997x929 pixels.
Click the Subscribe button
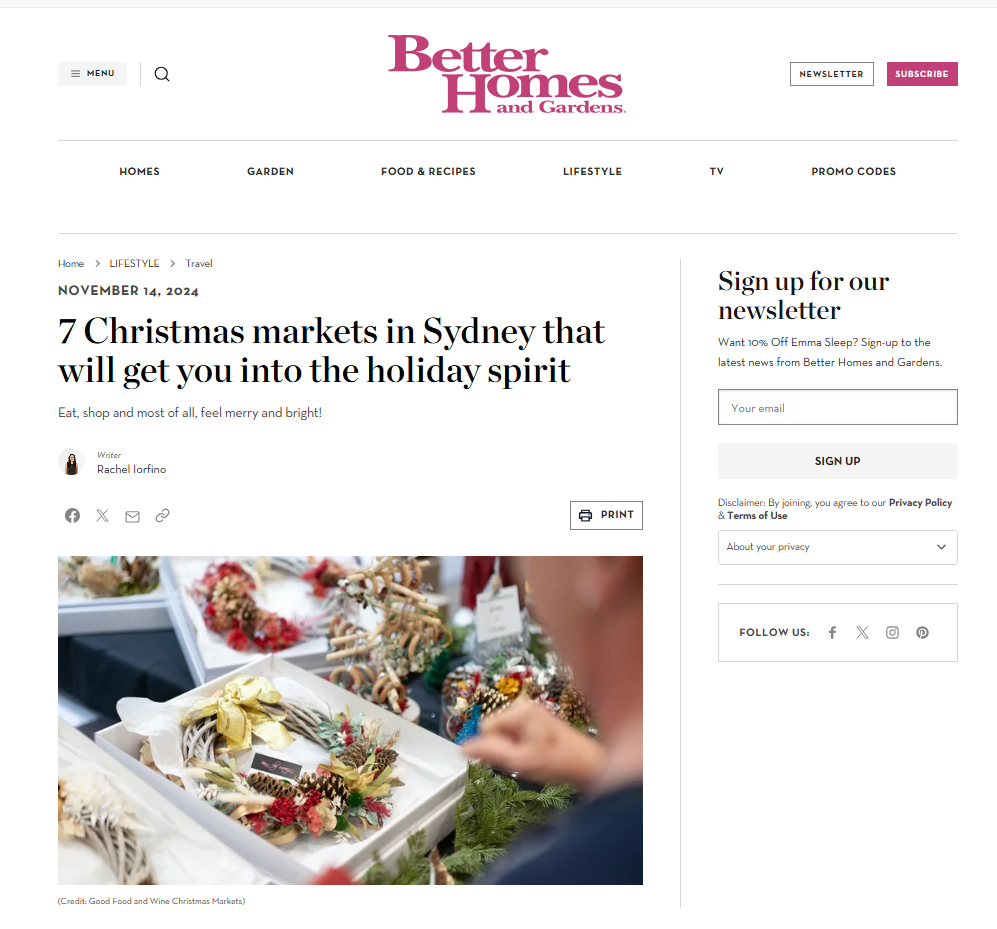pyautogui.click(x=922, y=74)
